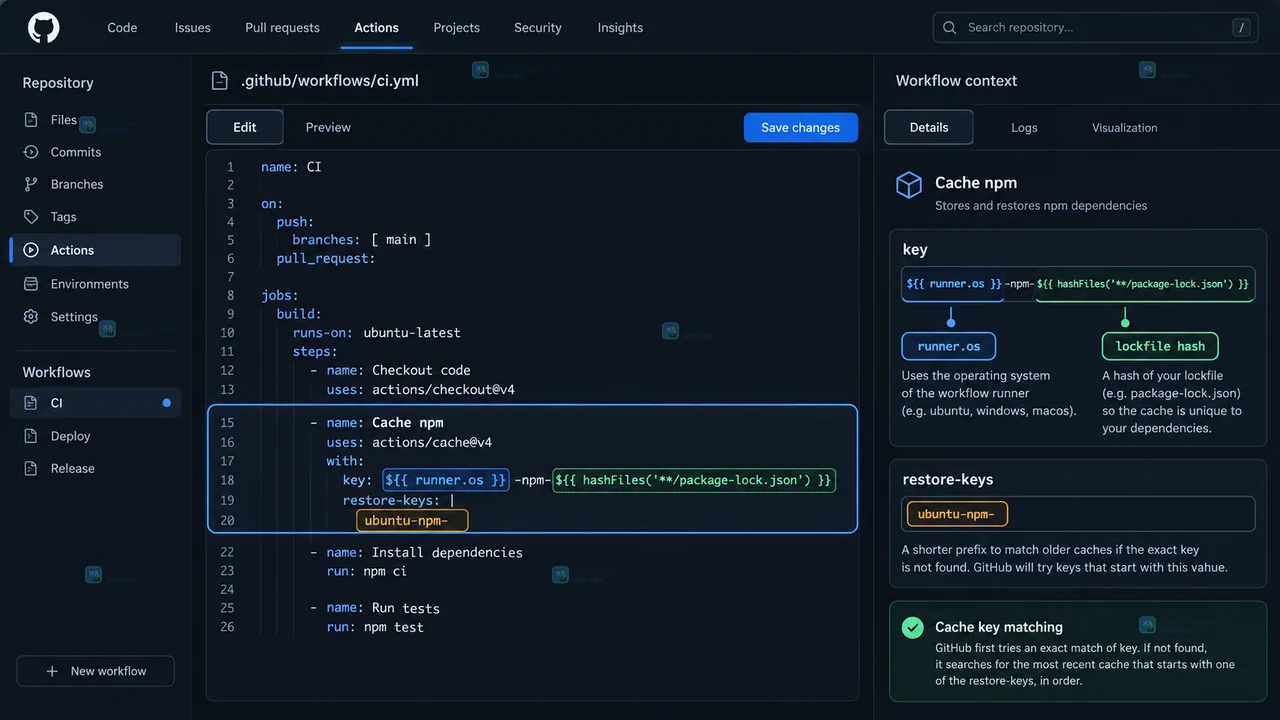Click the 'branches: [ main ]' line
This screenshot has width=1280, height=720.
click(361, 240)
